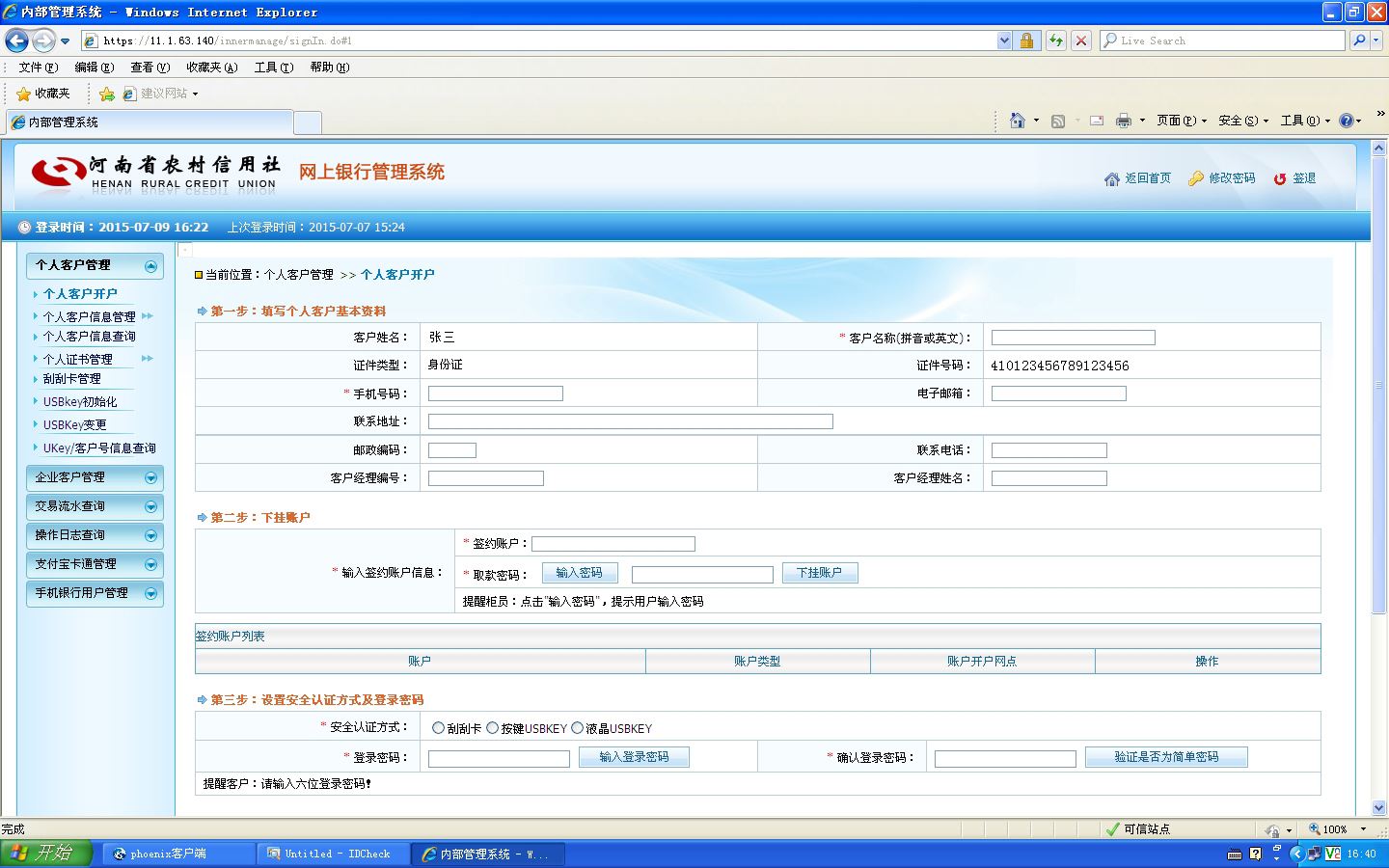Click the 客户名称(拼音或英文) input field
The width and height of the screenshot is (1389, 868).
pos(1074,338)
